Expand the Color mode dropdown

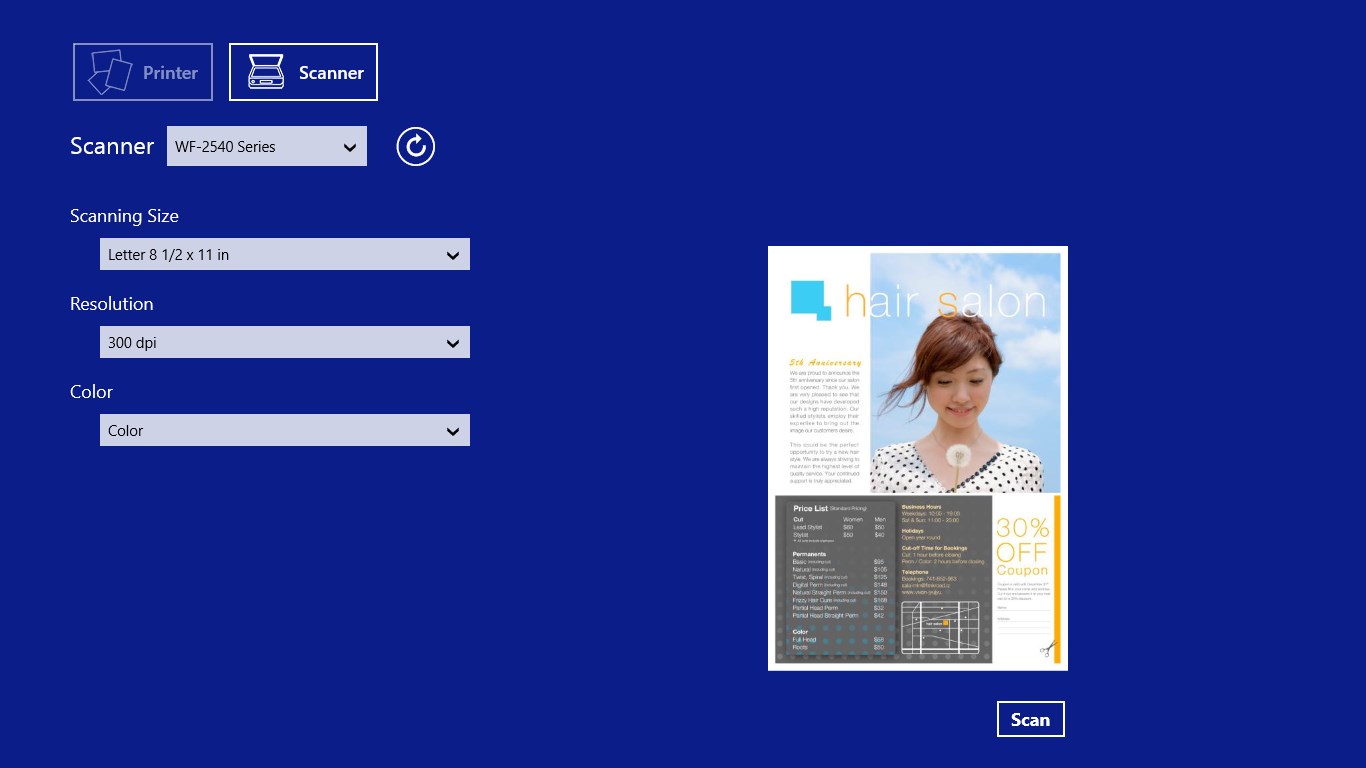click(284, 430)
